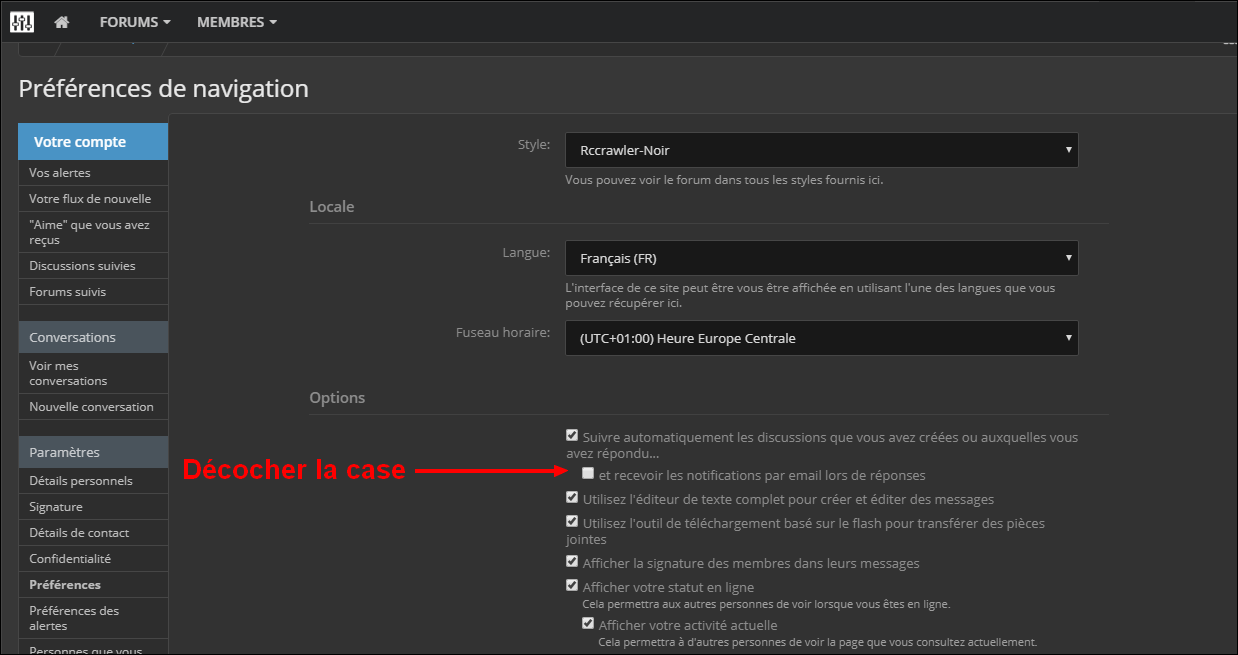Go to the home page icon
This screenshot has width=1238, height=655.
click(62, 22)
